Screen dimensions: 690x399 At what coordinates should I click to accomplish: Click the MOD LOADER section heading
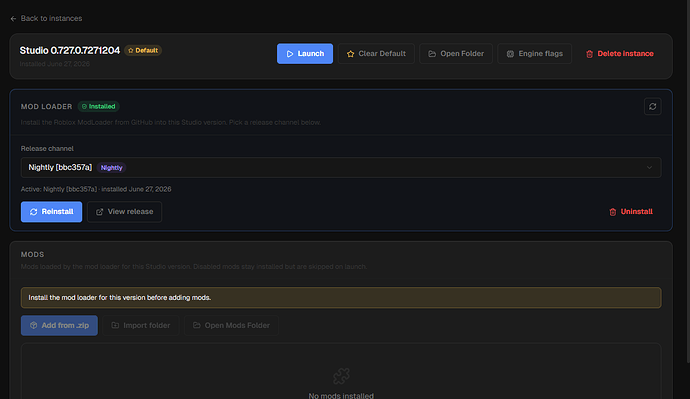coord(47,106)
